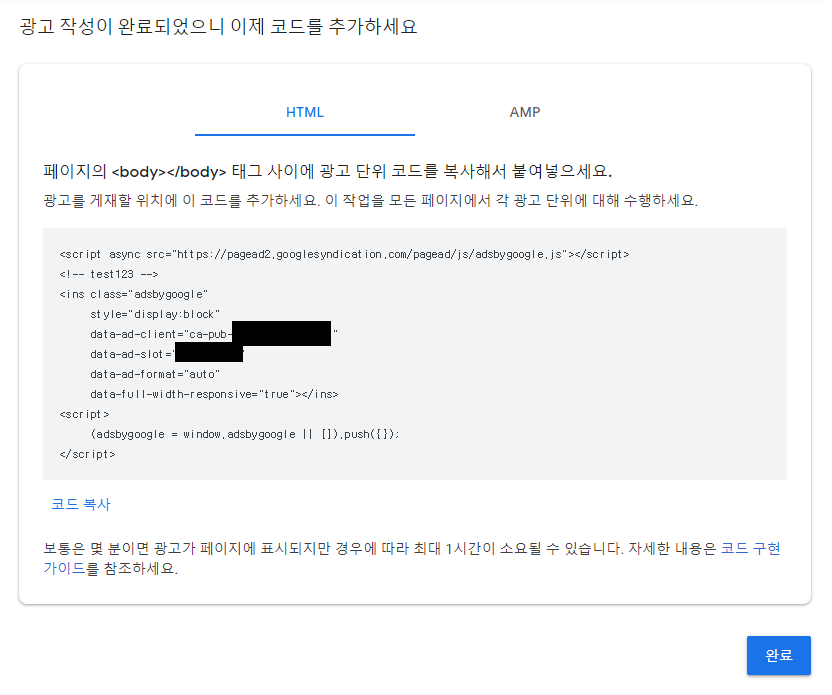
Task: Switch to the HTML tab
Action: (305, 112)
